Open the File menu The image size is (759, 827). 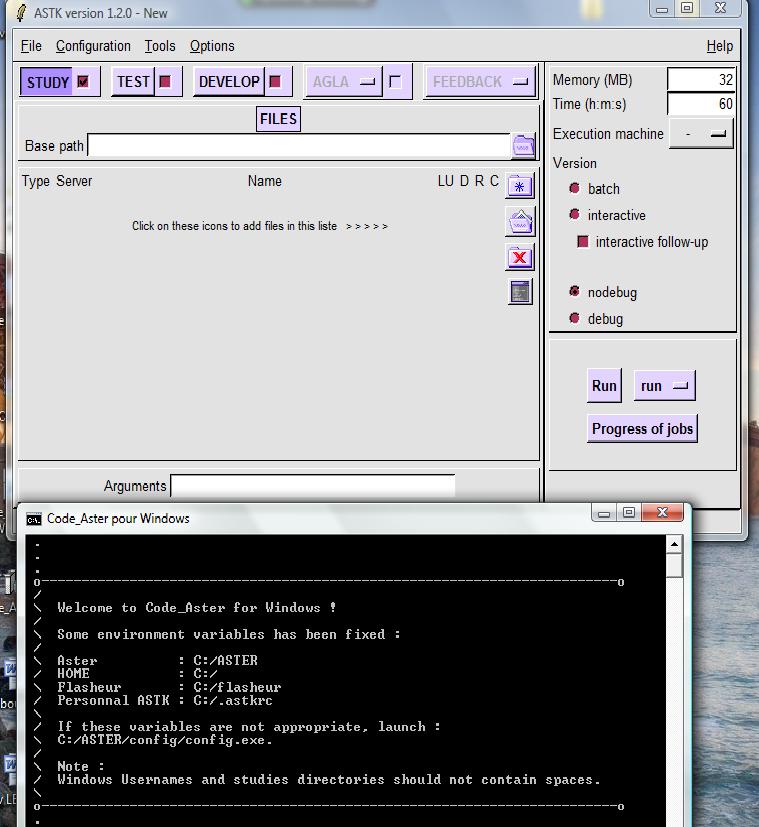(31, 46)
